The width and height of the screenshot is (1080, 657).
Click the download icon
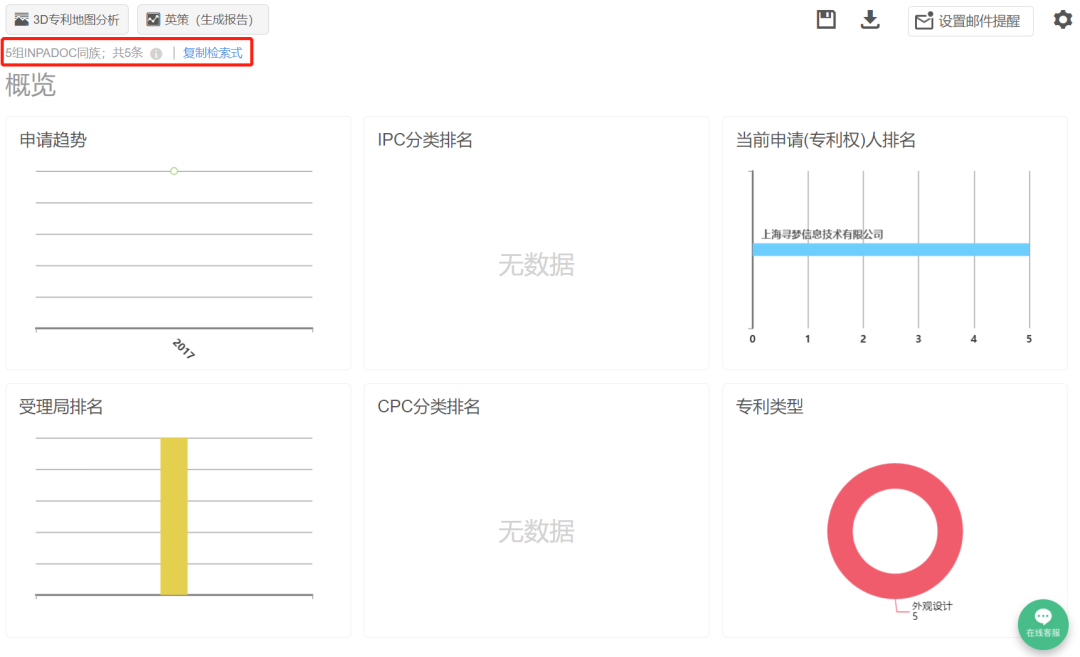[870, 20]
